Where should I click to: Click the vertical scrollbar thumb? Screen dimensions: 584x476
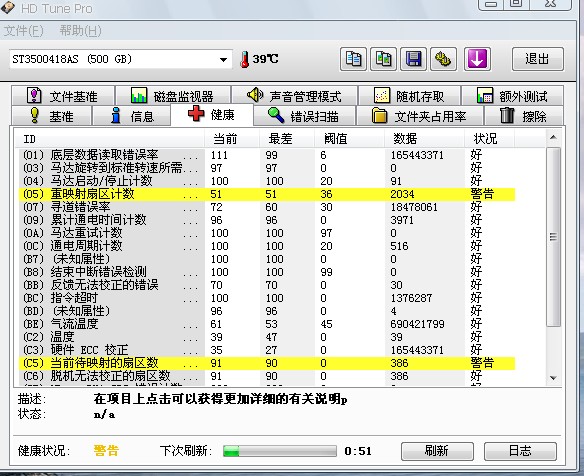(x=553, y=237)
